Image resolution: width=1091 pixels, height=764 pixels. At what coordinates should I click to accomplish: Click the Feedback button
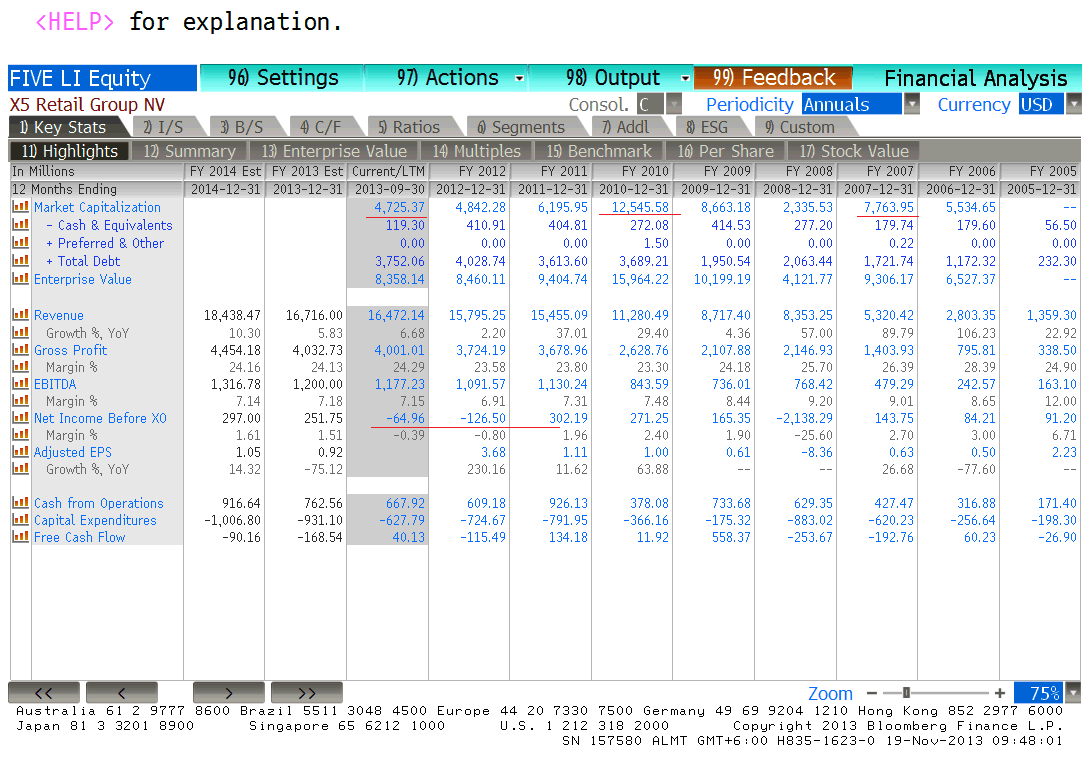[773, 78]
